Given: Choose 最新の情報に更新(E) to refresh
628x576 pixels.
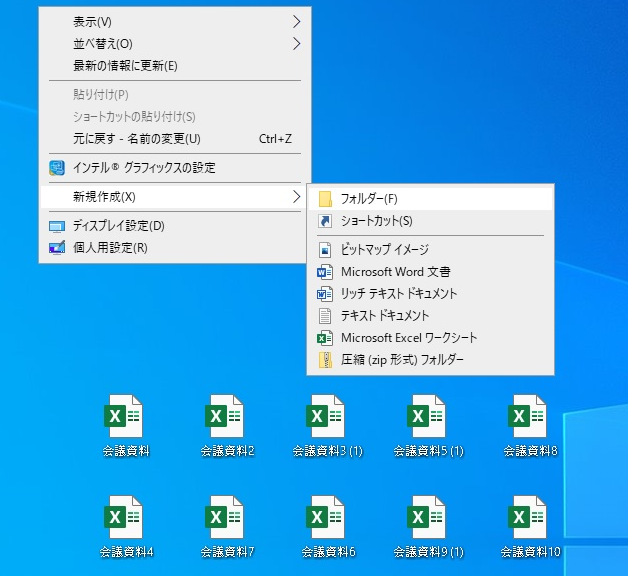Looking at the screenshot, I should coord(175,66).
